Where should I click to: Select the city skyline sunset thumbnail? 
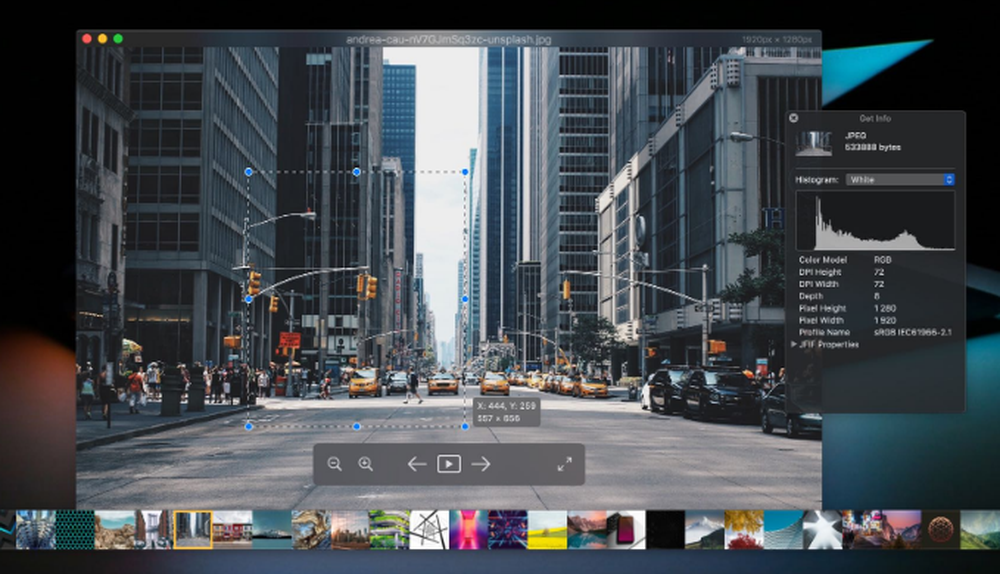pos(350,529)
